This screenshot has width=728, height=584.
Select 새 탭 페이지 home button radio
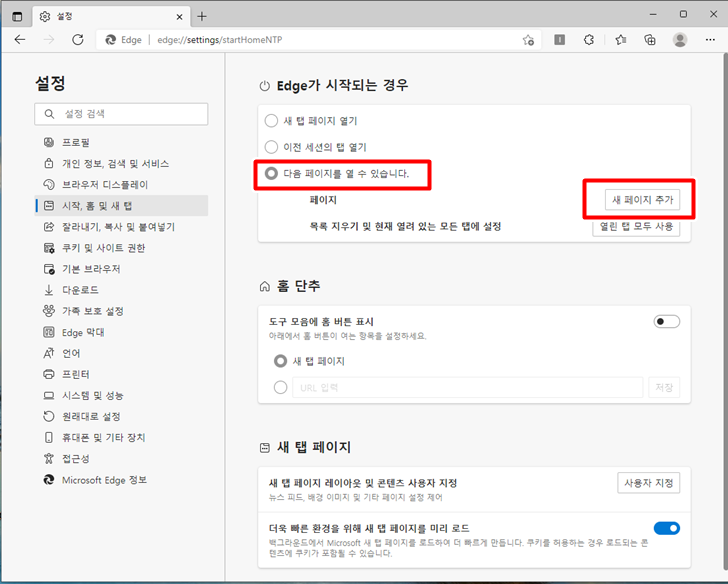click(280, 361)
